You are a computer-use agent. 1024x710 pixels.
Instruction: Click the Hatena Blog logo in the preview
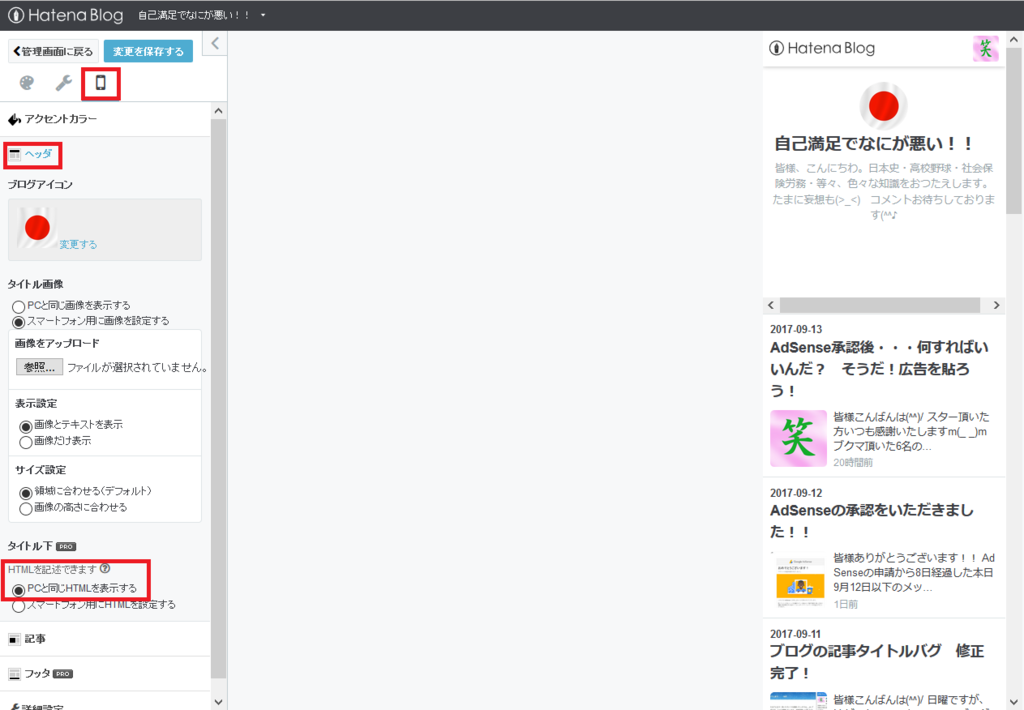click(x=822, y=48)
